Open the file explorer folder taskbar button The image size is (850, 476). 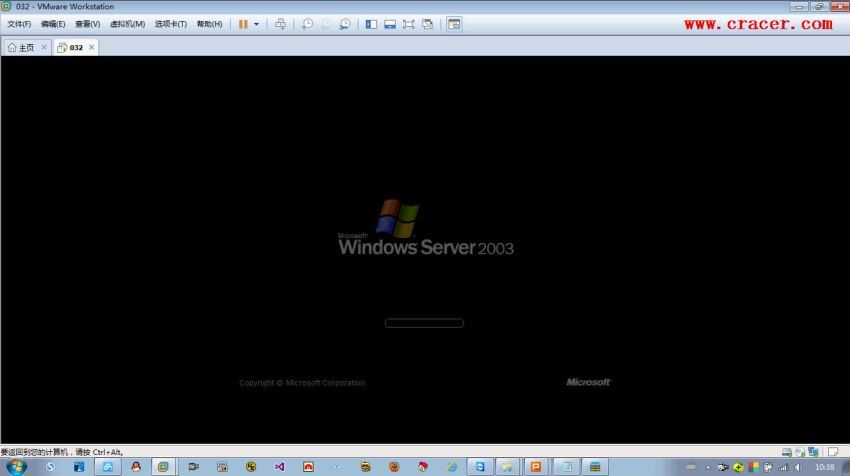pos(507,467)
